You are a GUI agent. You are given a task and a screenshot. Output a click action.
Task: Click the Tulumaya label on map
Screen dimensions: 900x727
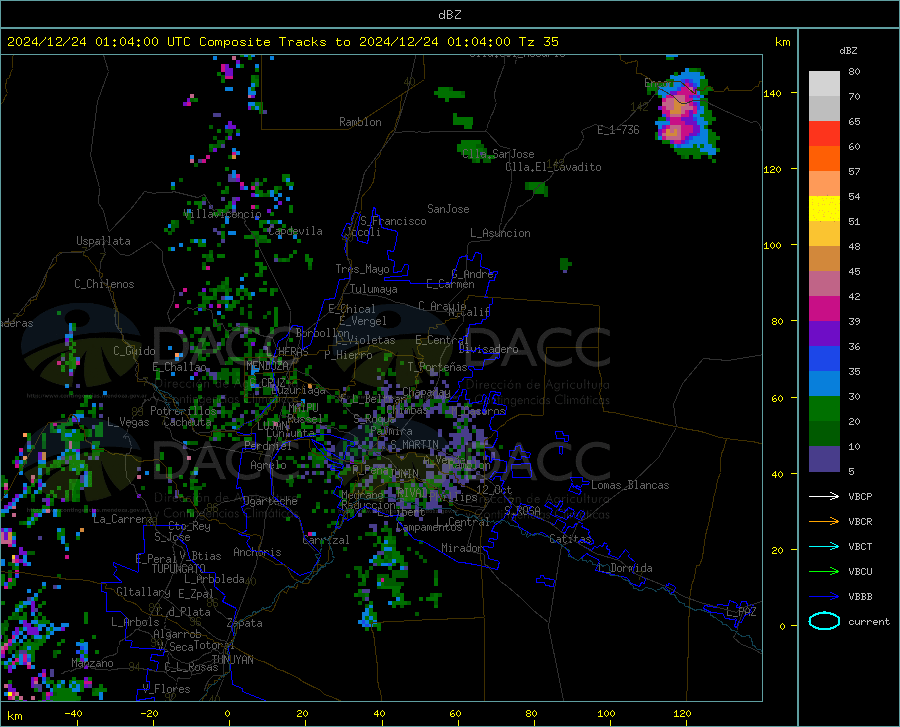[373, 289]
